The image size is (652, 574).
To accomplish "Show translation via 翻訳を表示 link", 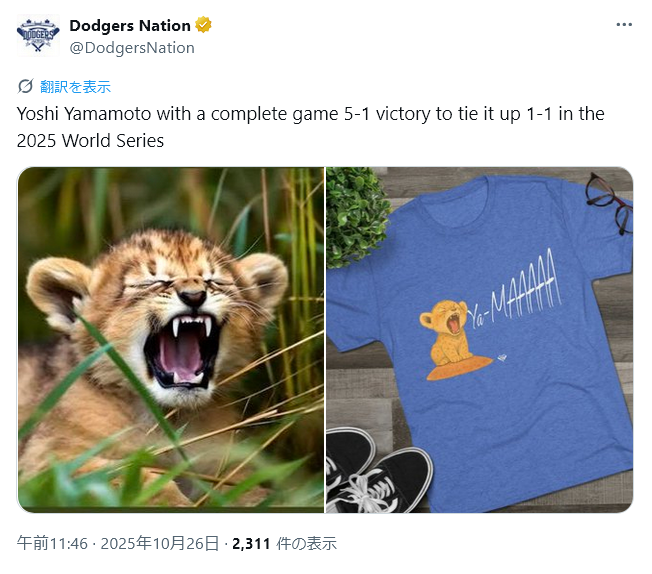I will click(x=75, y=86).
